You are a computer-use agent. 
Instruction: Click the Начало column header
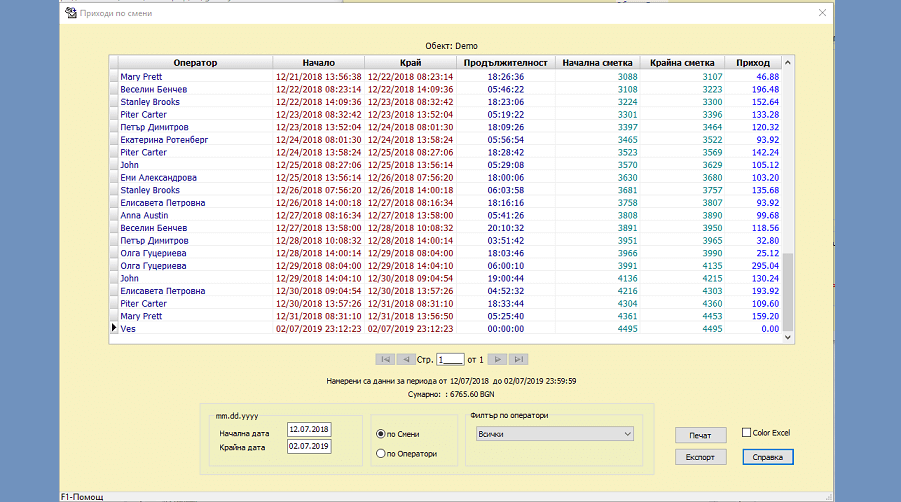tap(318, 63)
